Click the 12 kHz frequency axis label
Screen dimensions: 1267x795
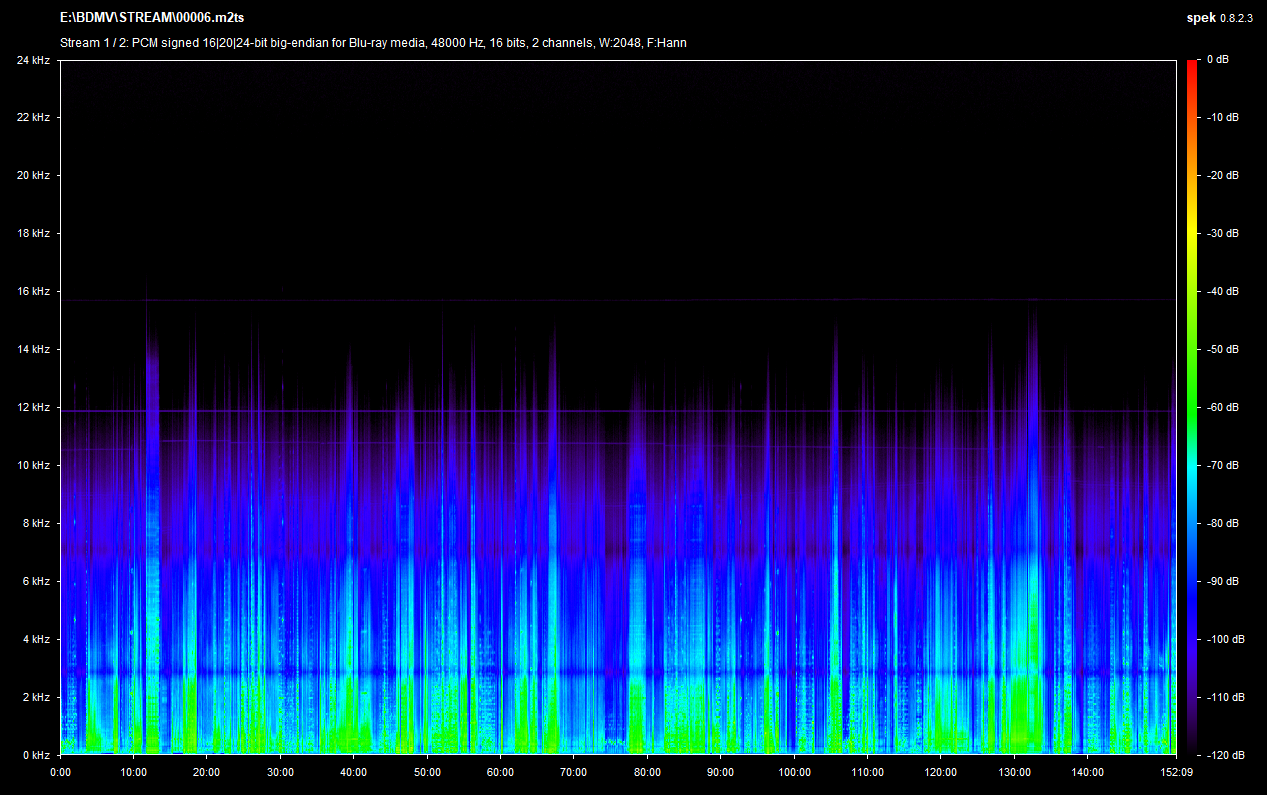tap(32, 408)
